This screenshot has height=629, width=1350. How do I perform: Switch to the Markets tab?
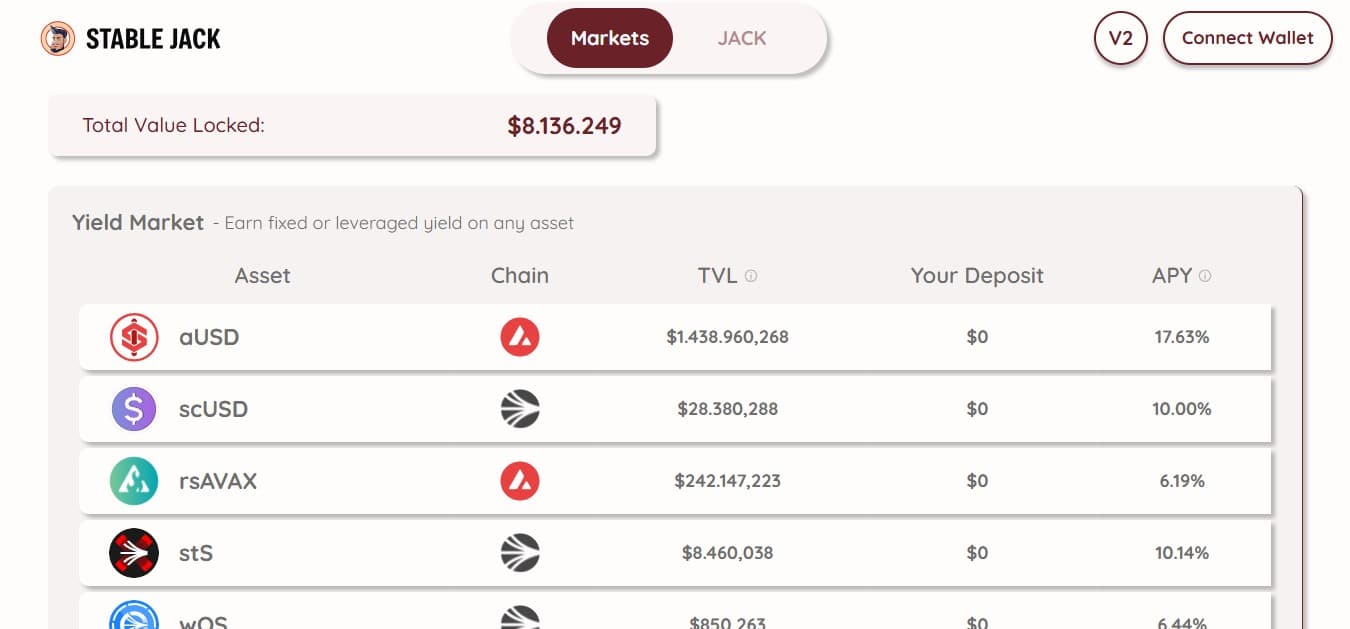tap(610, 39)
